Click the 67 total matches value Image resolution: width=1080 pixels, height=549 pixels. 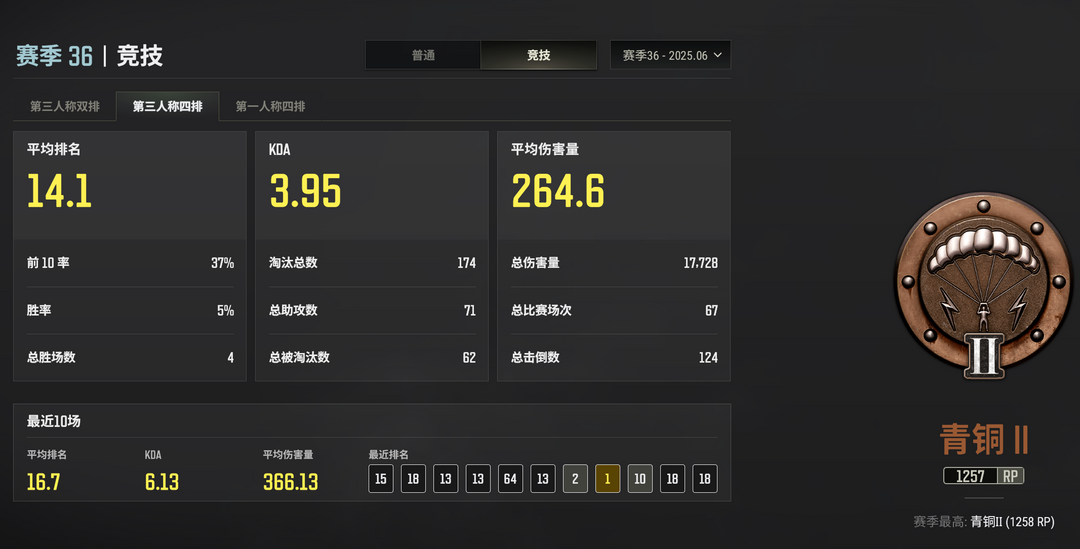(712, 311)
